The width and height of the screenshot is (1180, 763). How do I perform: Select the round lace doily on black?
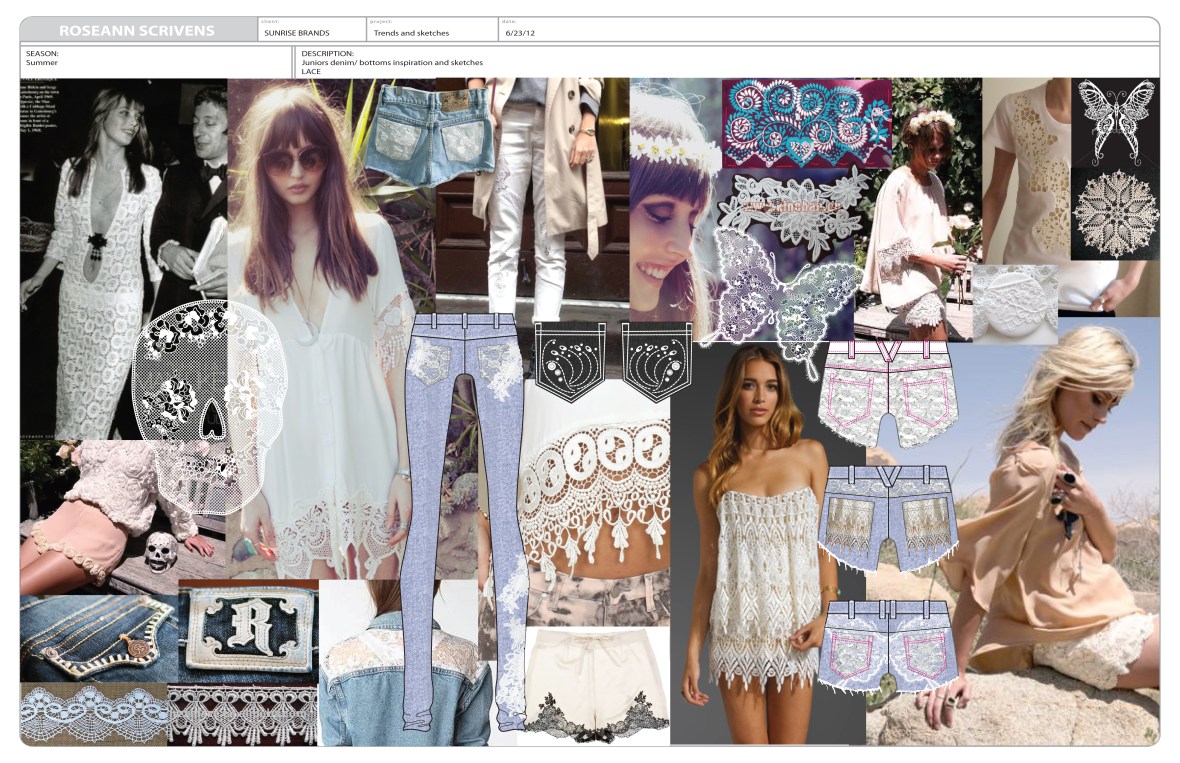[x=1115, y=211]
